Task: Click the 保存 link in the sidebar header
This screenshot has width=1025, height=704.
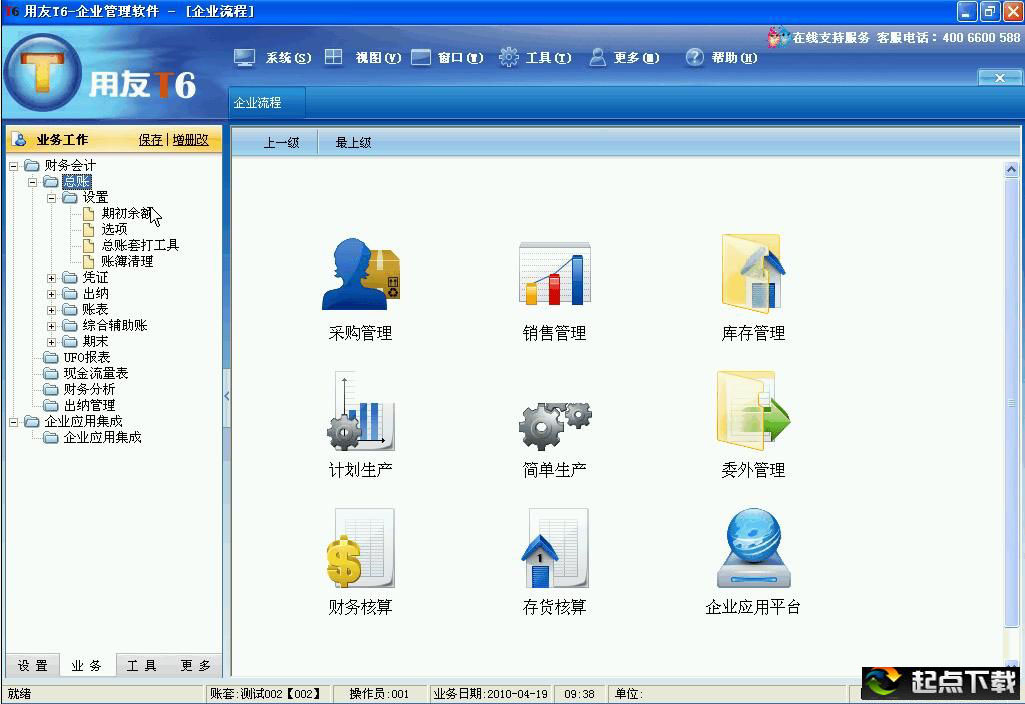Action: [150, 139]
